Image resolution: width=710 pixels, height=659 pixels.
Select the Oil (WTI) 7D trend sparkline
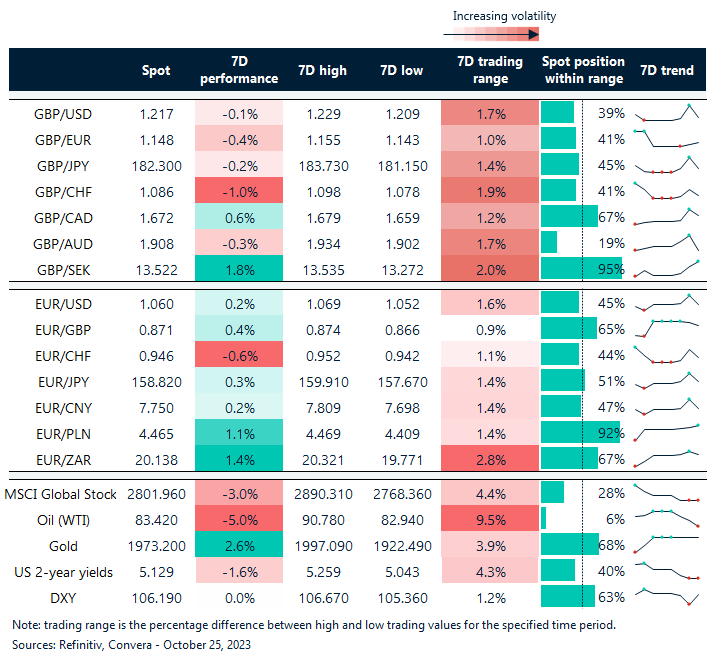[x=666, y=519]
